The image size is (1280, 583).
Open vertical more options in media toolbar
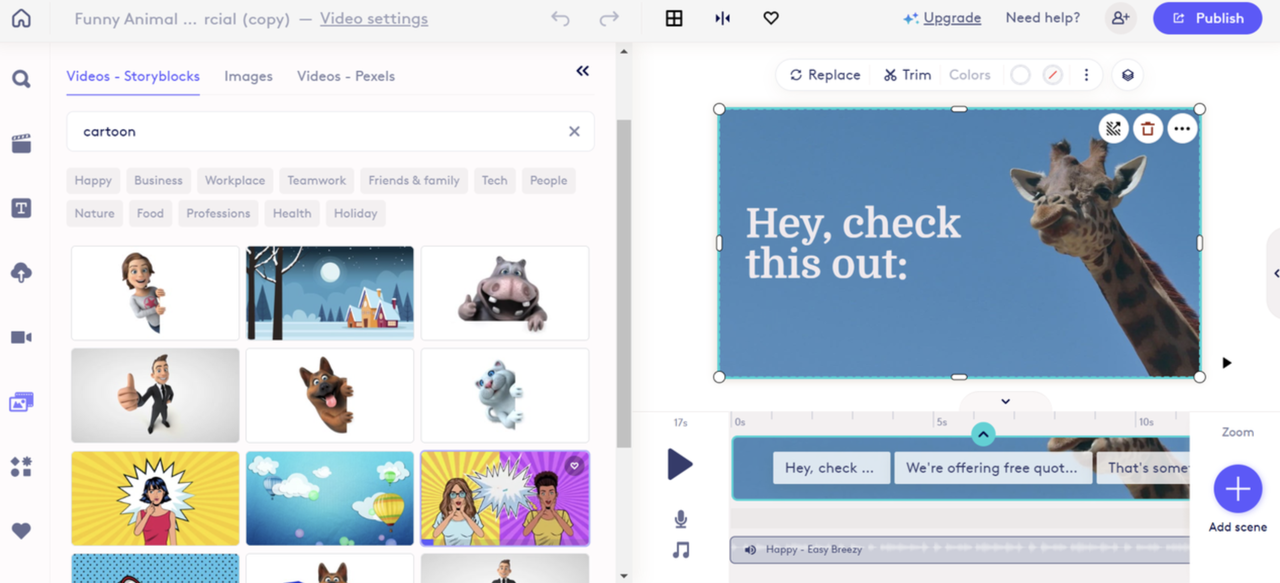[x=1086, y=75]
